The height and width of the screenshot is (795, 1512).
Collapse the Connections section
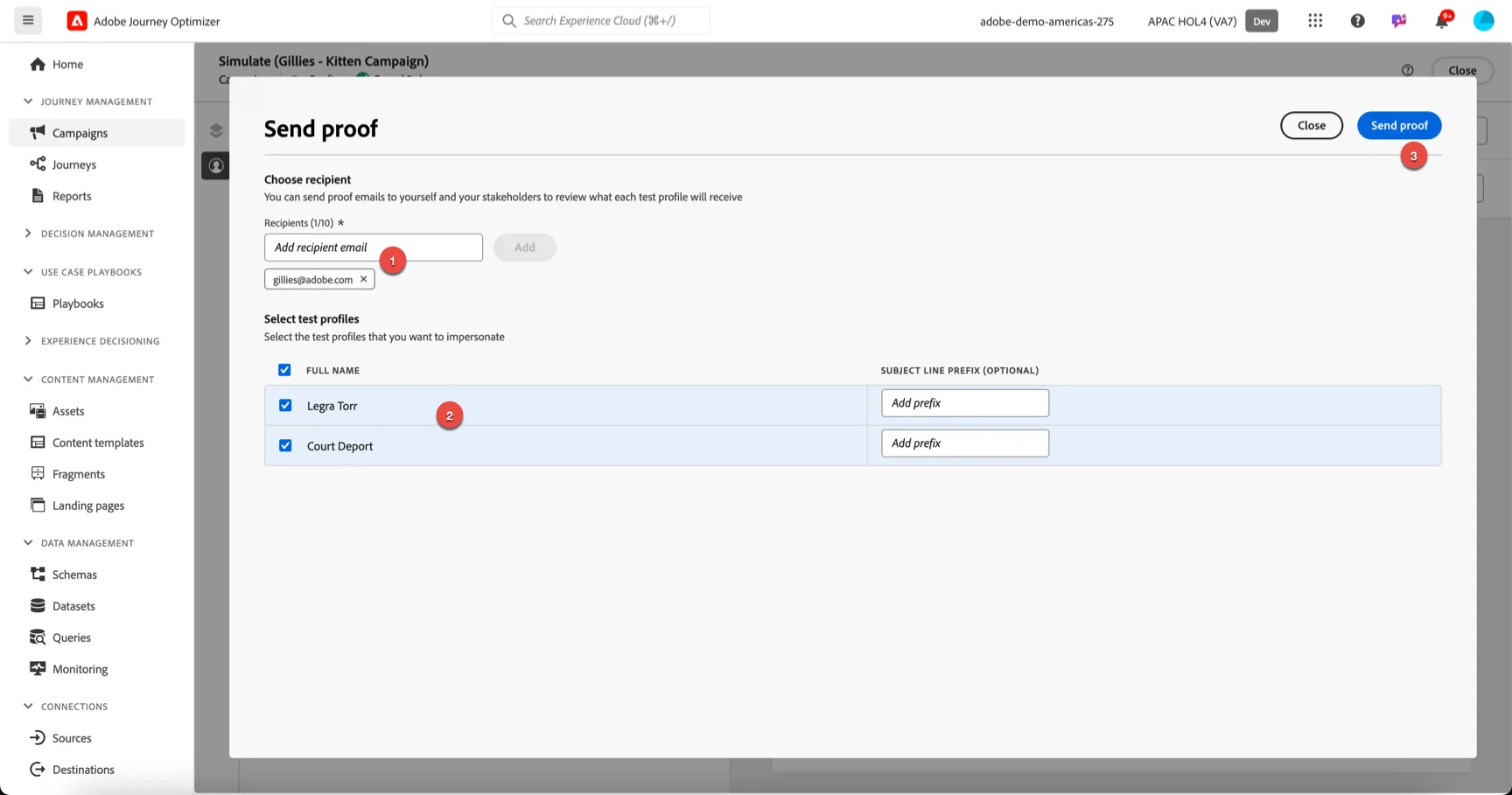28,707
